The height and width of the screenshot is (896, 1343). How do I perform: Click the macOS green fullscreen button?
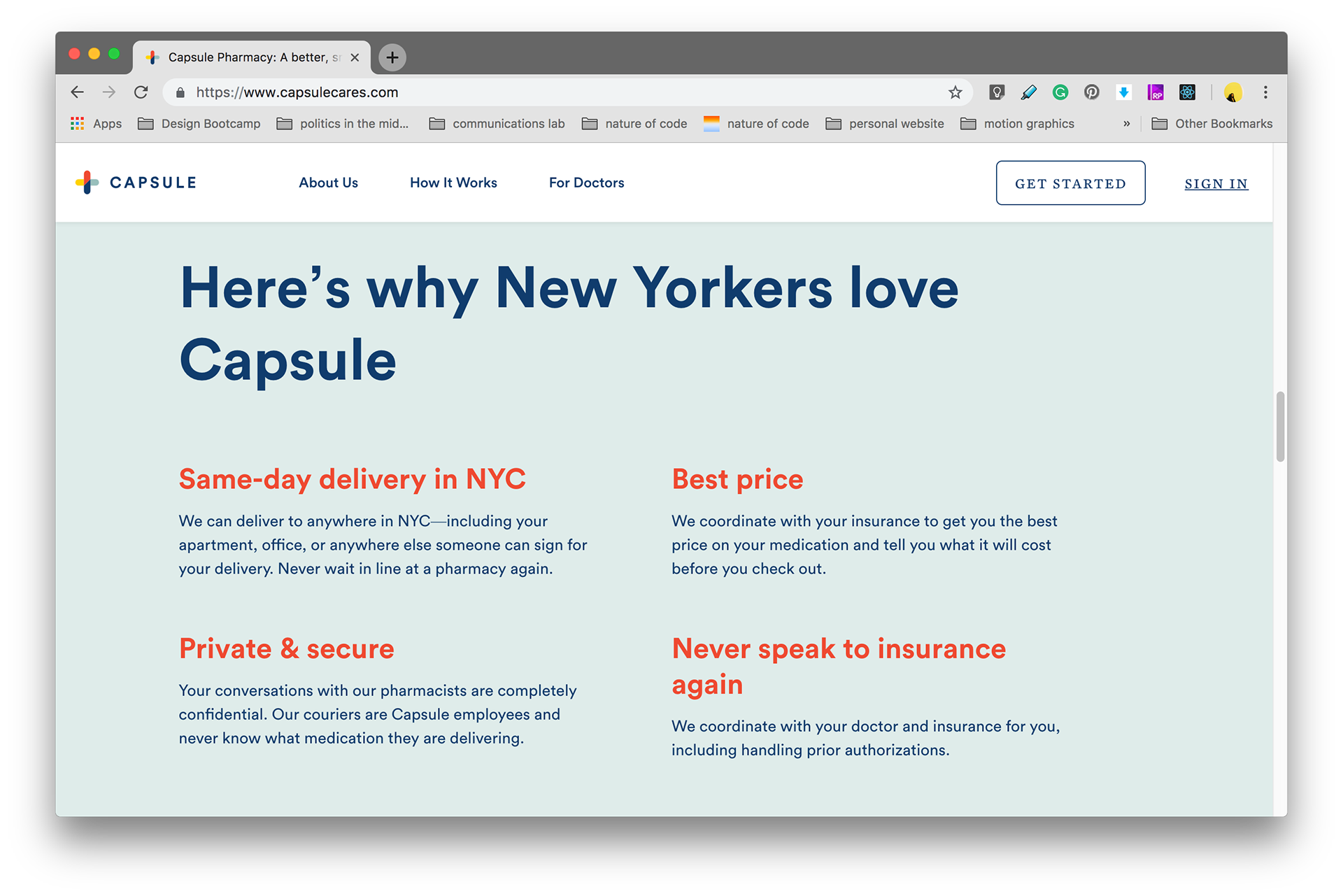click(114, 54)
